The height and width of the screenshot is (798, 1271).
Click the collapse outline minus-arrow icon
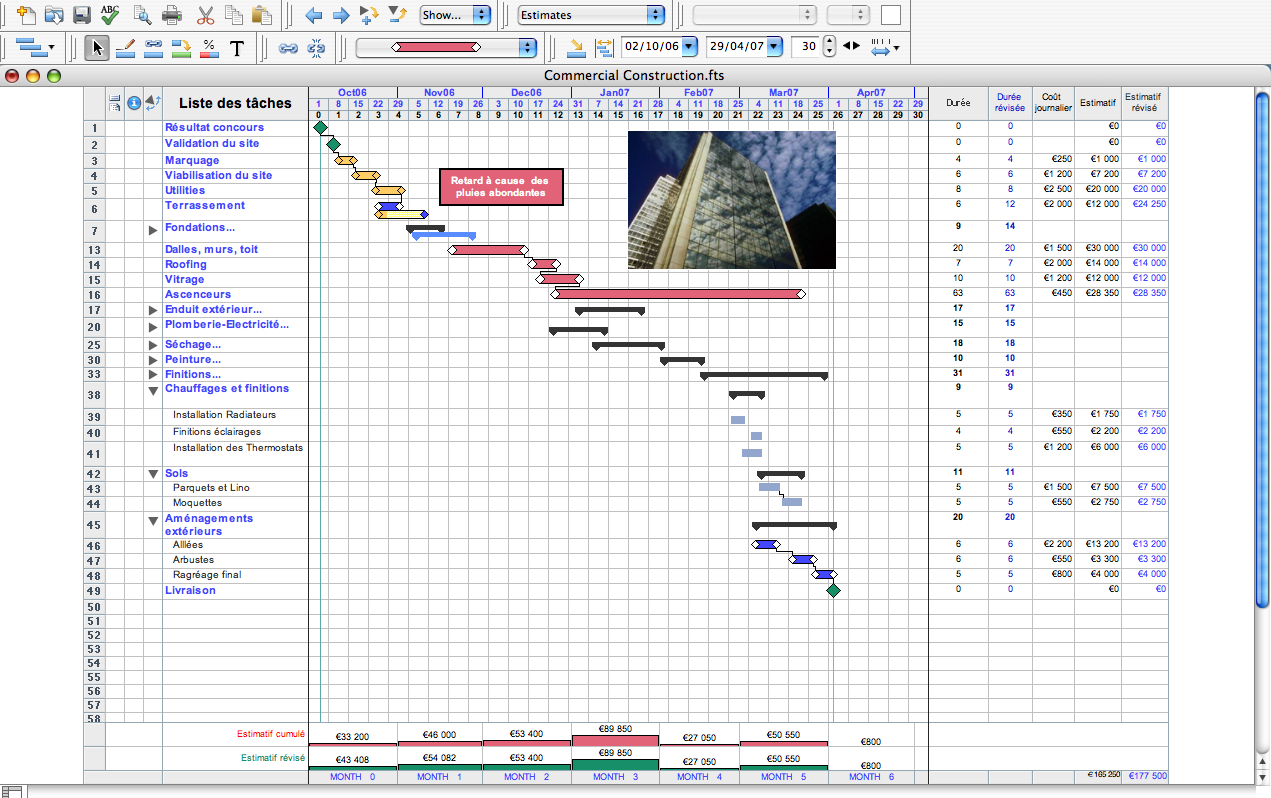tap(397, 15)
